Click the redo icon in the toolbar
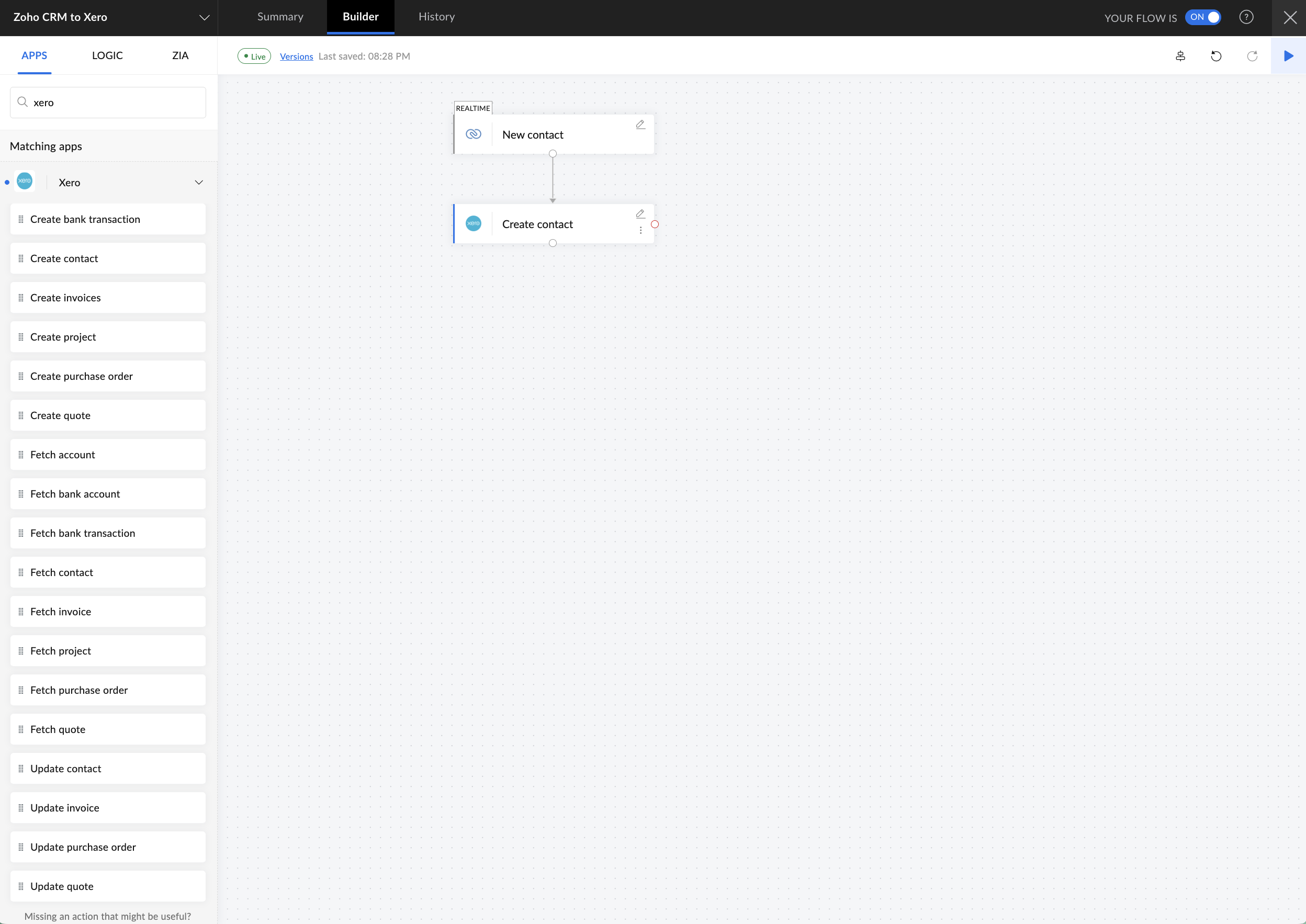Viewport: 1306px width, 924px height. click(1252, 56)
